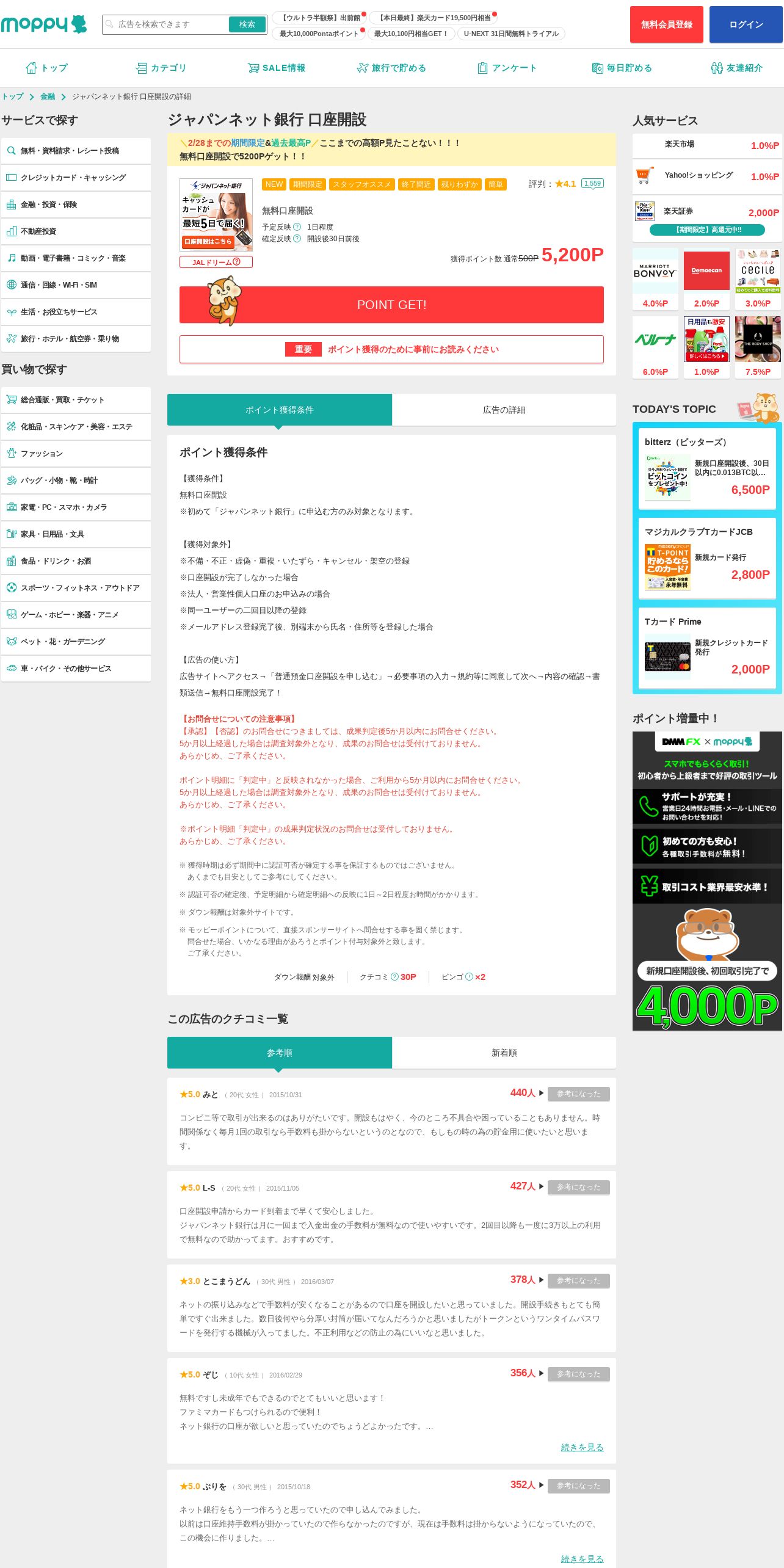This screenshot has width=784, height=1568.
Task: Open 毎日貯める navigation item
Action: pyautogui.click(x=622, y=68)
